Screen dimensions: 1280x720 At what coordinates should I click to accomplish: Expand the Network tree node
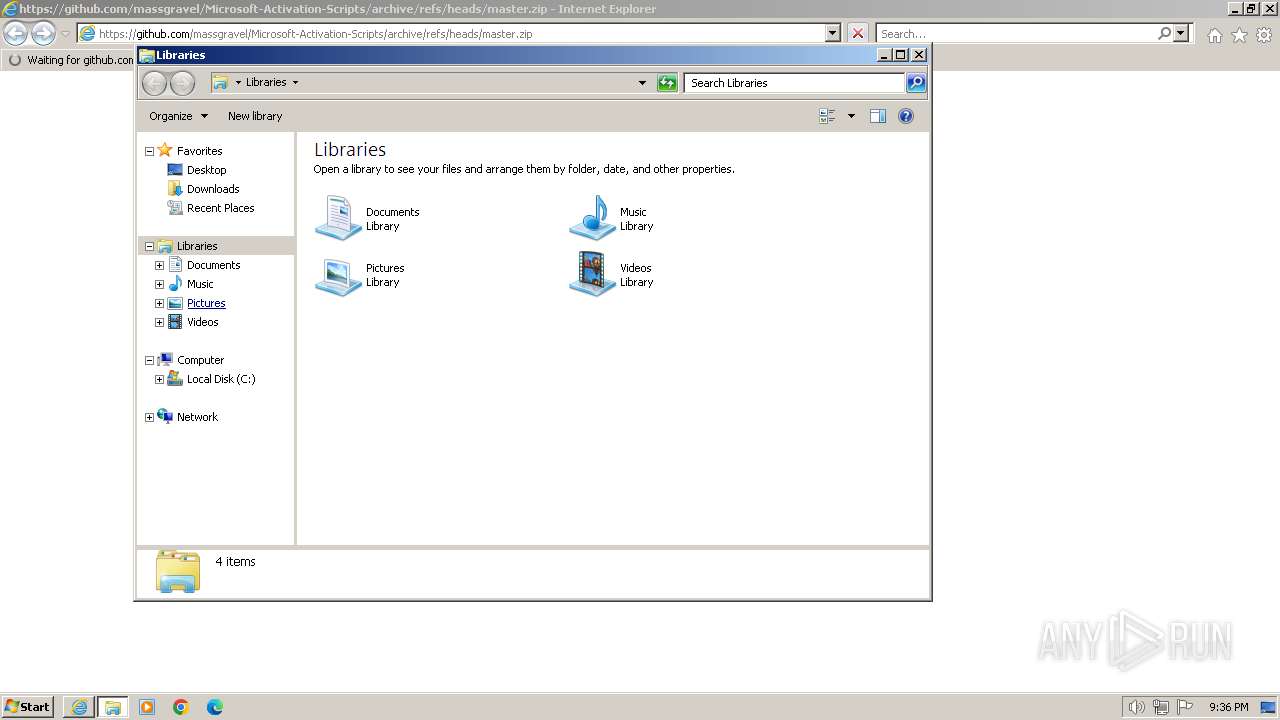150,418
